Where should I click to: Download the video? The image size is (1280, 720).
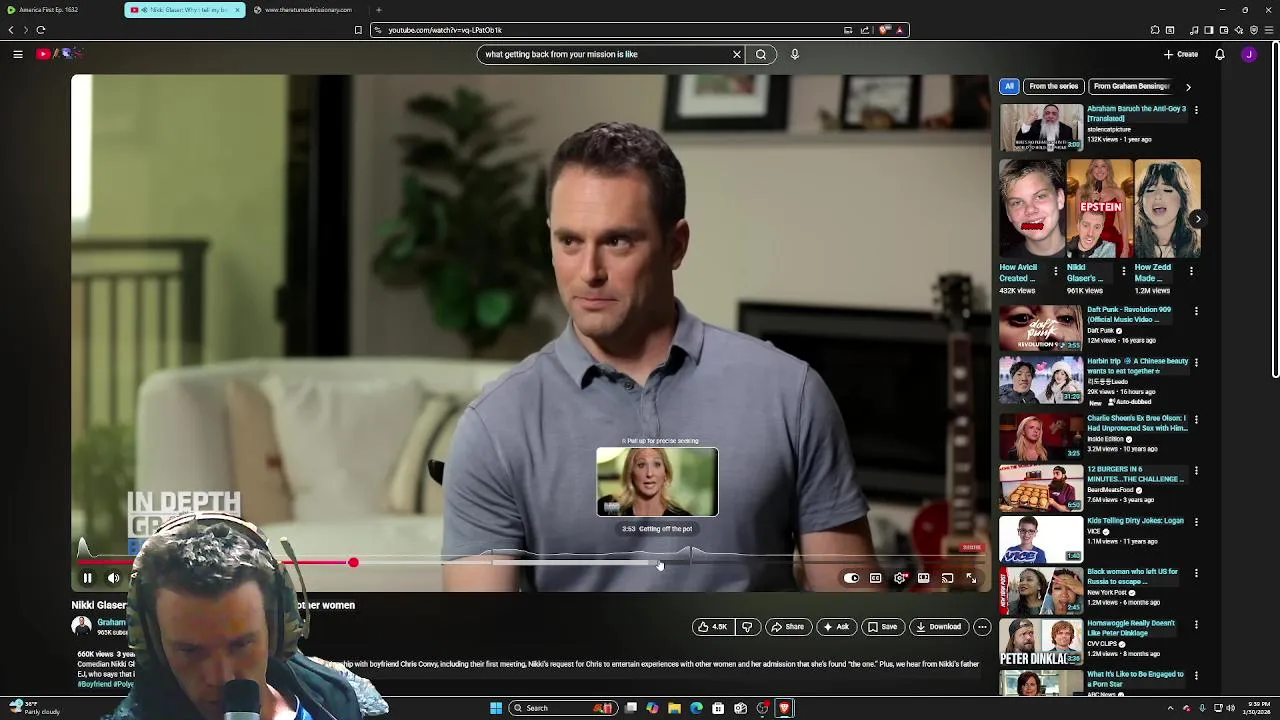938,627
